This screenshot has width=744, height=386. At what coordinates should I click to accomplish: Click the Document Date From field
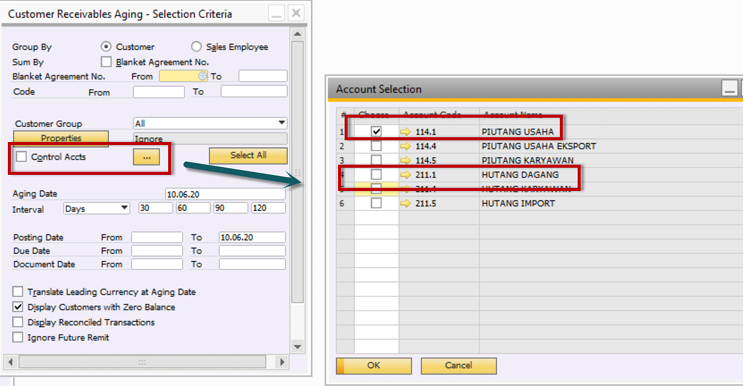[157, 264]
